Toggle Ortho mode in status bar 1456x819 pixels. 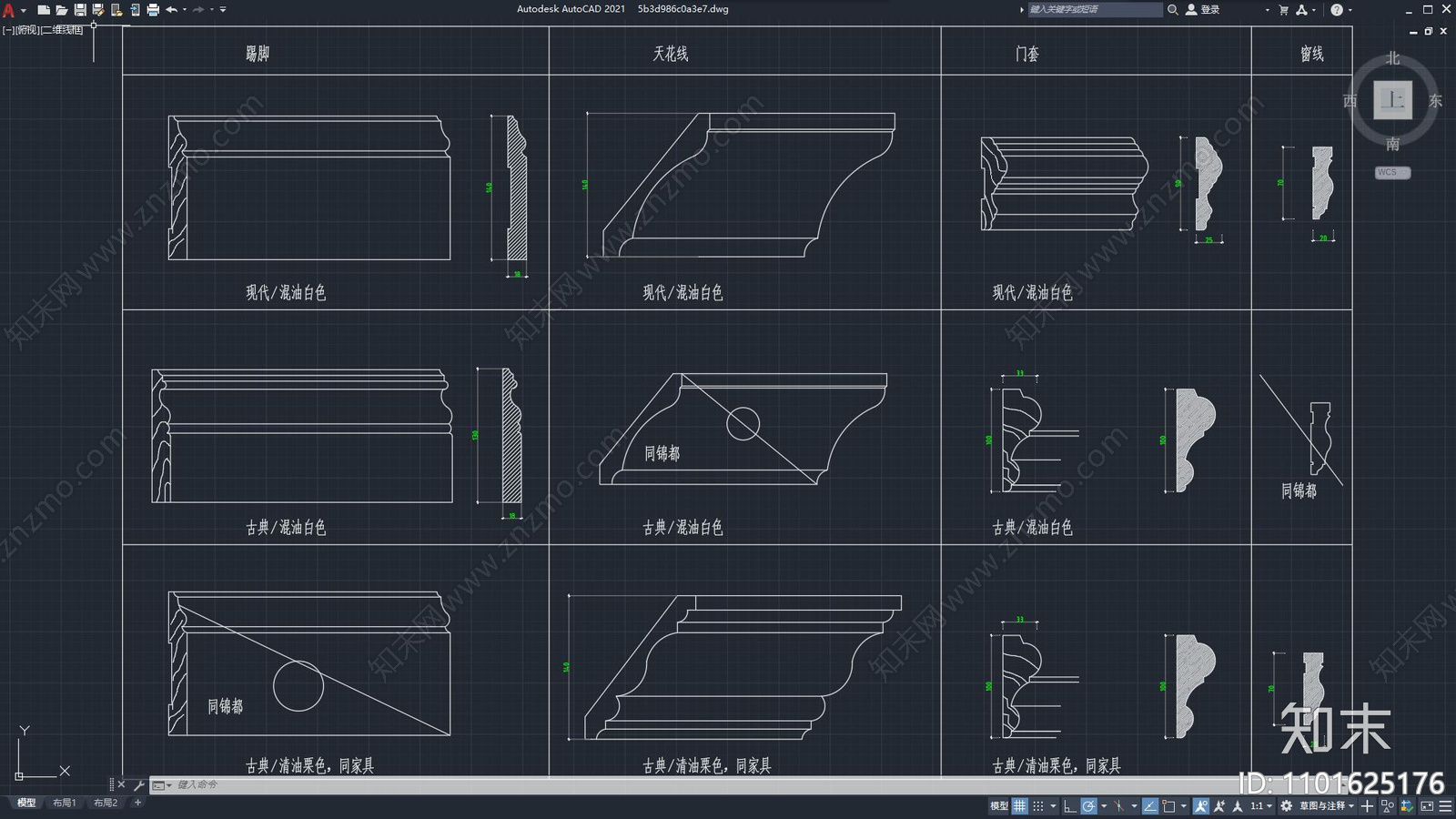(1070, 805)
